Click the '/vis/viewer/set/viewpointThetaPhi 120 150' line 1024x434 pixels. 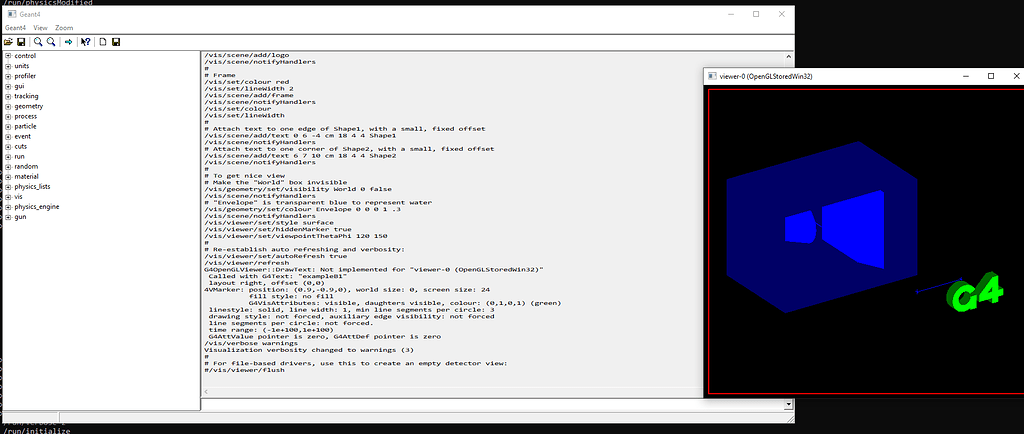tap(295, 236)
